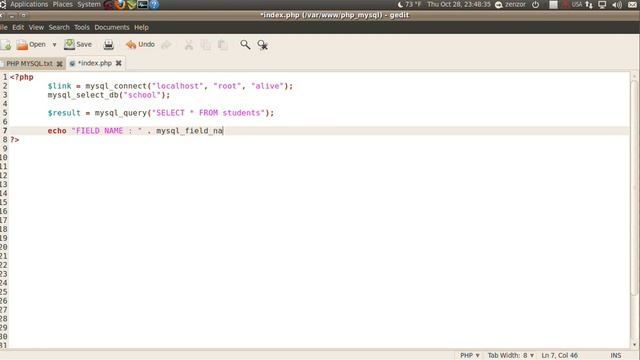The height and width of the screenshot is (360, 640).
Task: Open the Tools menu
Action: coord(82,27)
